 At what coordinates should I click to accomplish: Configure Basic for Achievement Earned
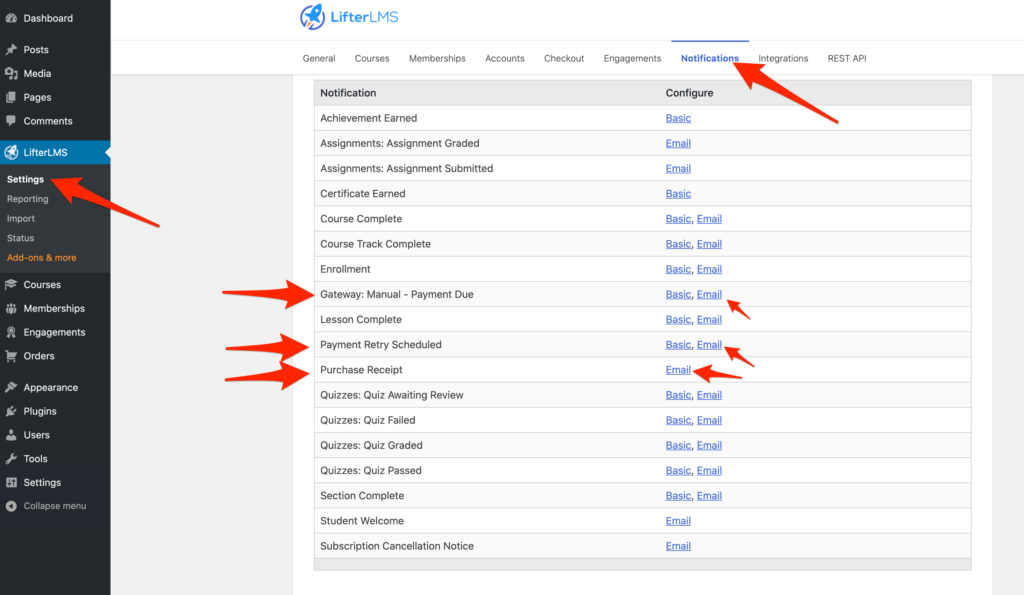click(678, 118)
